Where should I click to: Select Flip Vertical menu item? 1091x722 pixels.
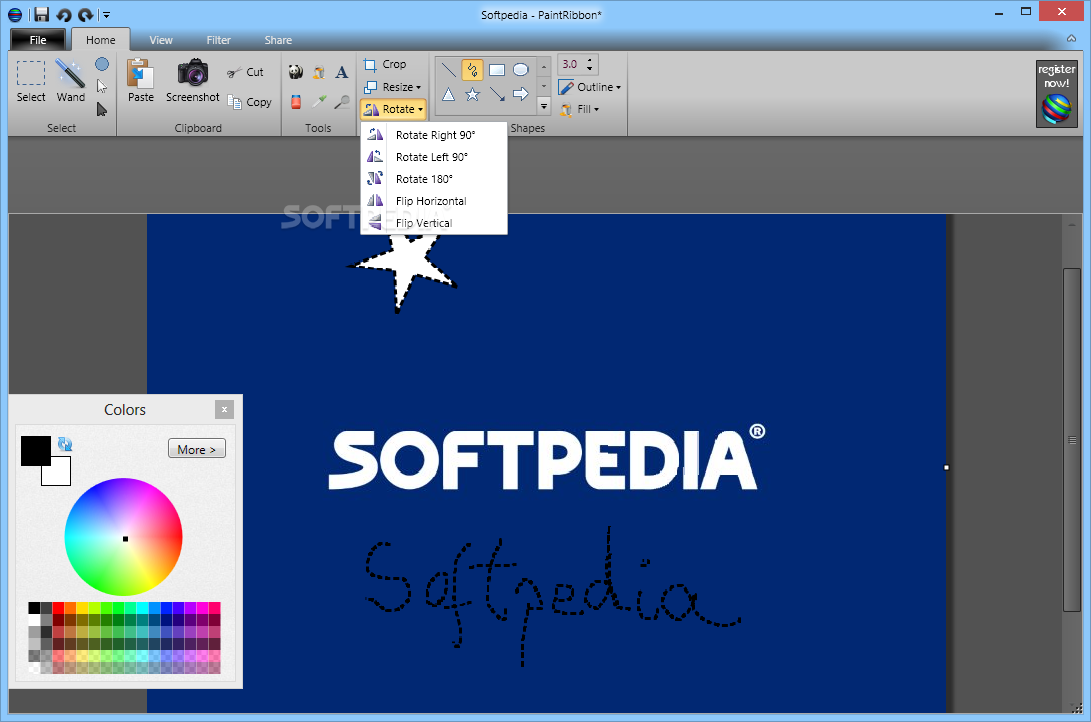click(433, 223)
